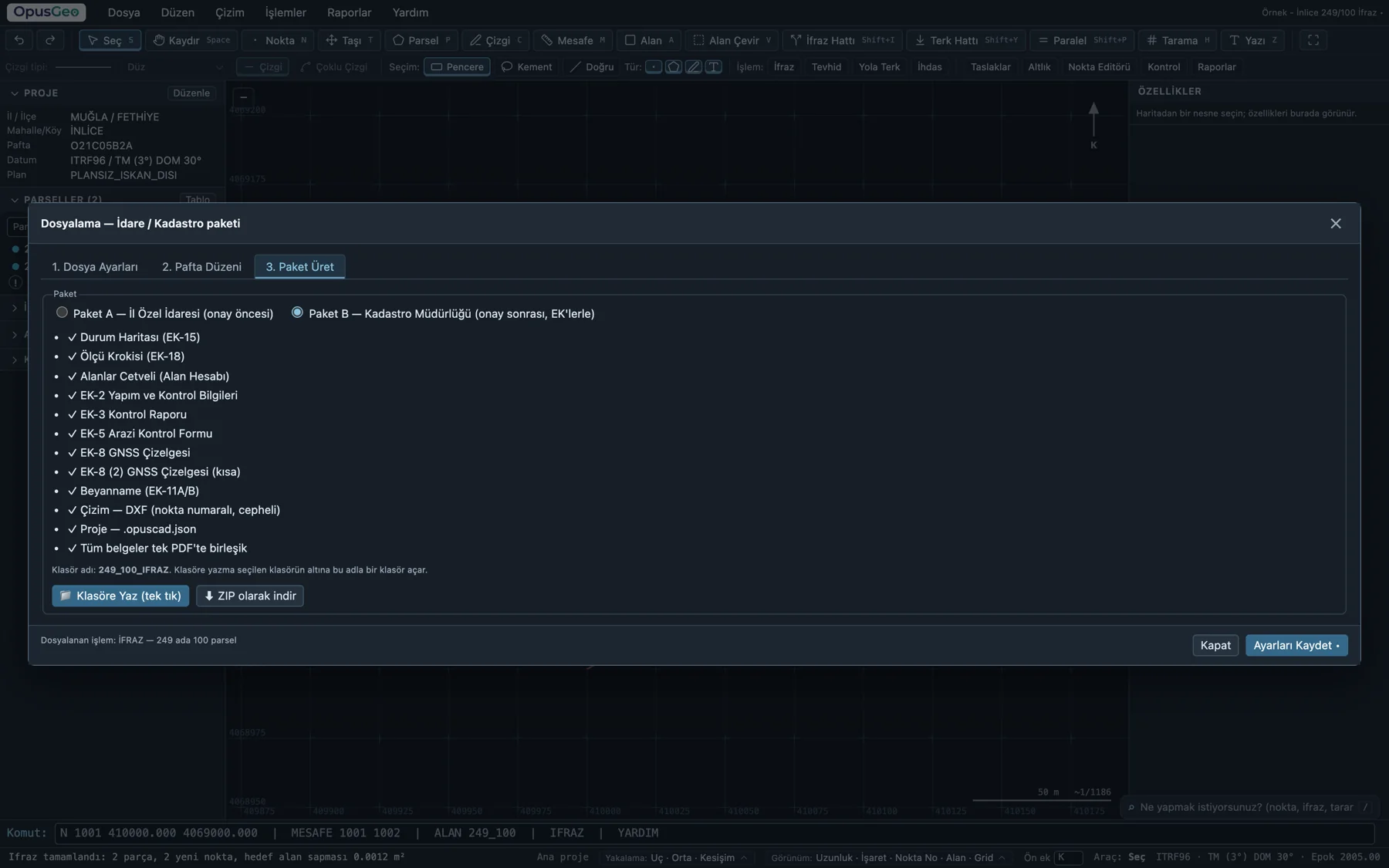The image size is (1389, 868).
Task: Select the Nokta point tool
Action: tap(279, 40)
